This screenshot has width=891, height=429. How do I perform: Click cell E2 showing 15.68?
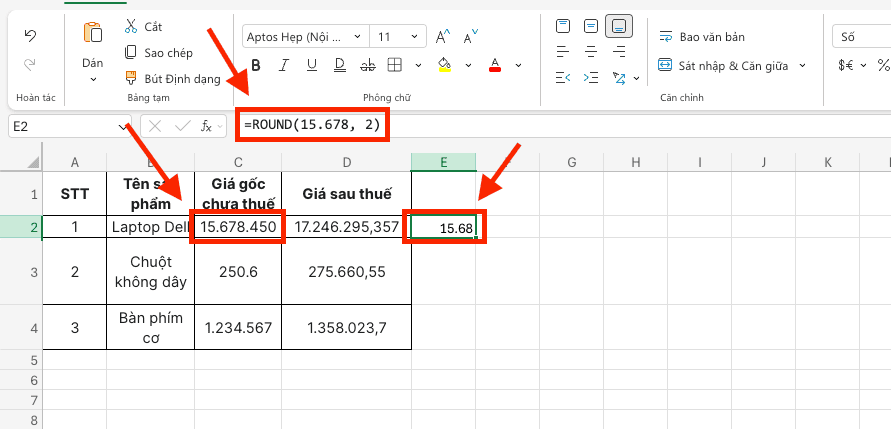[x=444, y=227]
